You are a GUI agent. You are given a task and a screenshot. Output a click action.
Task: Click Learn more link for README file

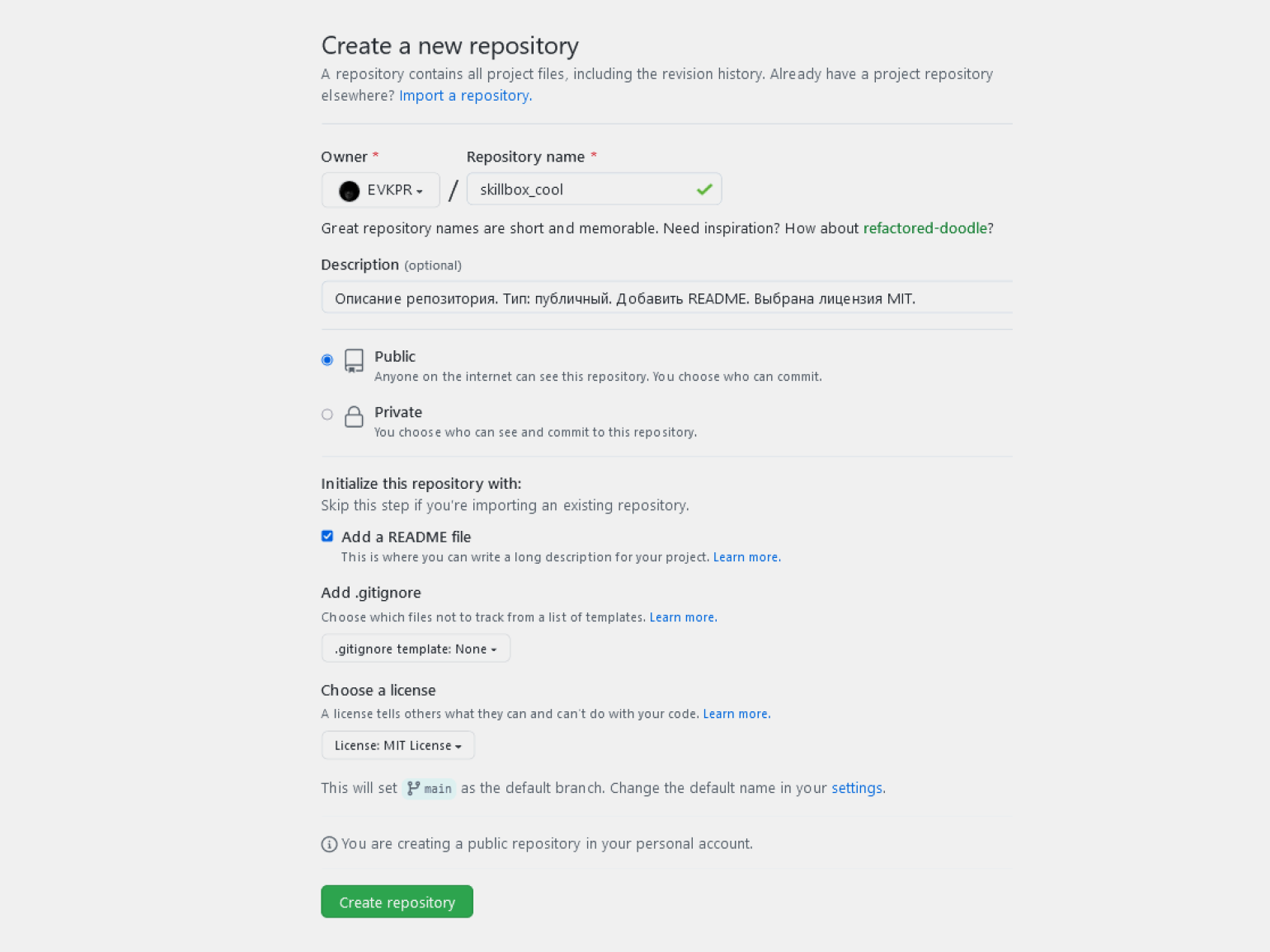(x=746, y=557)
